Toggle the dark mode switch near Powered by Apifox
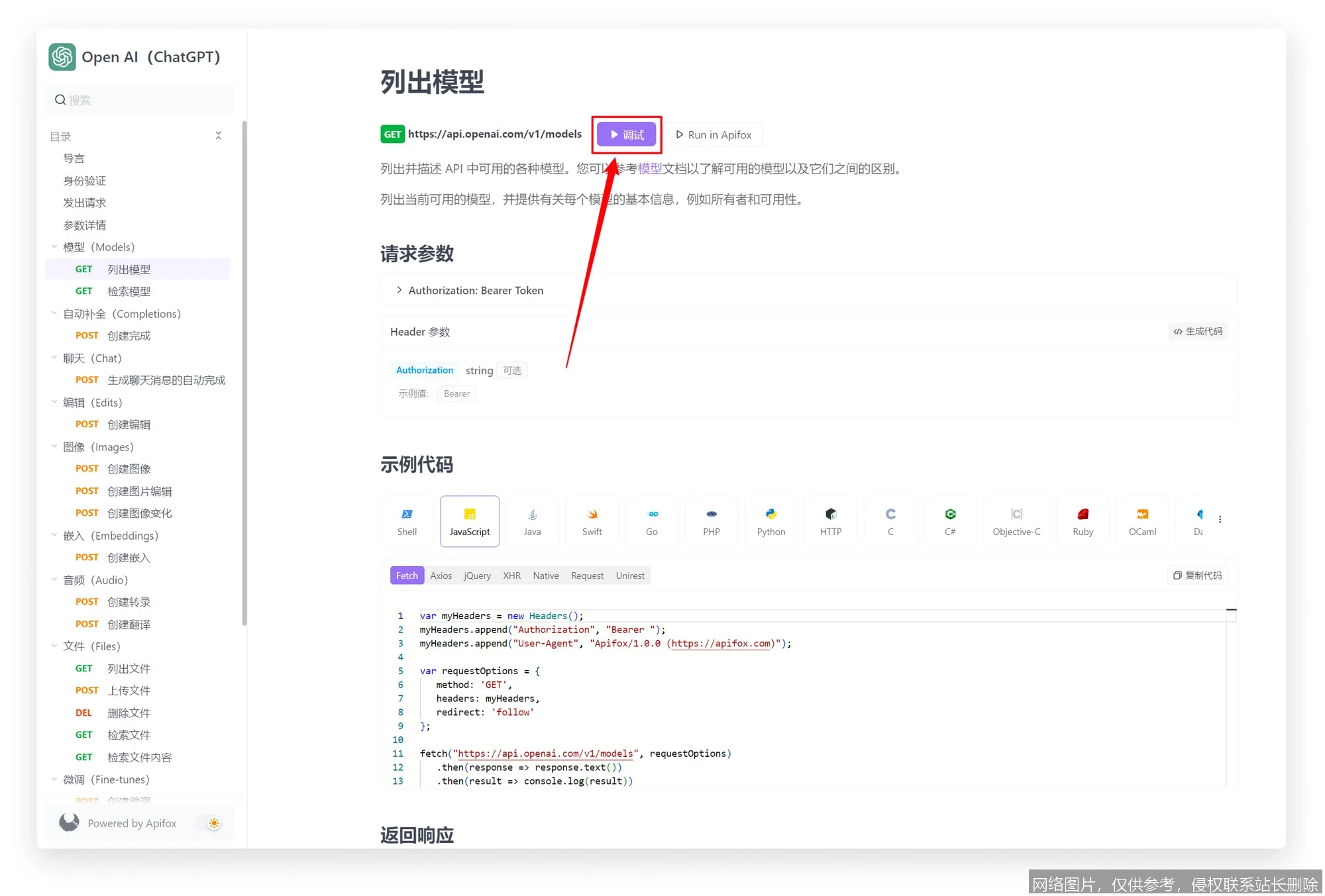Screen dimensions: 1325x896 212,823
